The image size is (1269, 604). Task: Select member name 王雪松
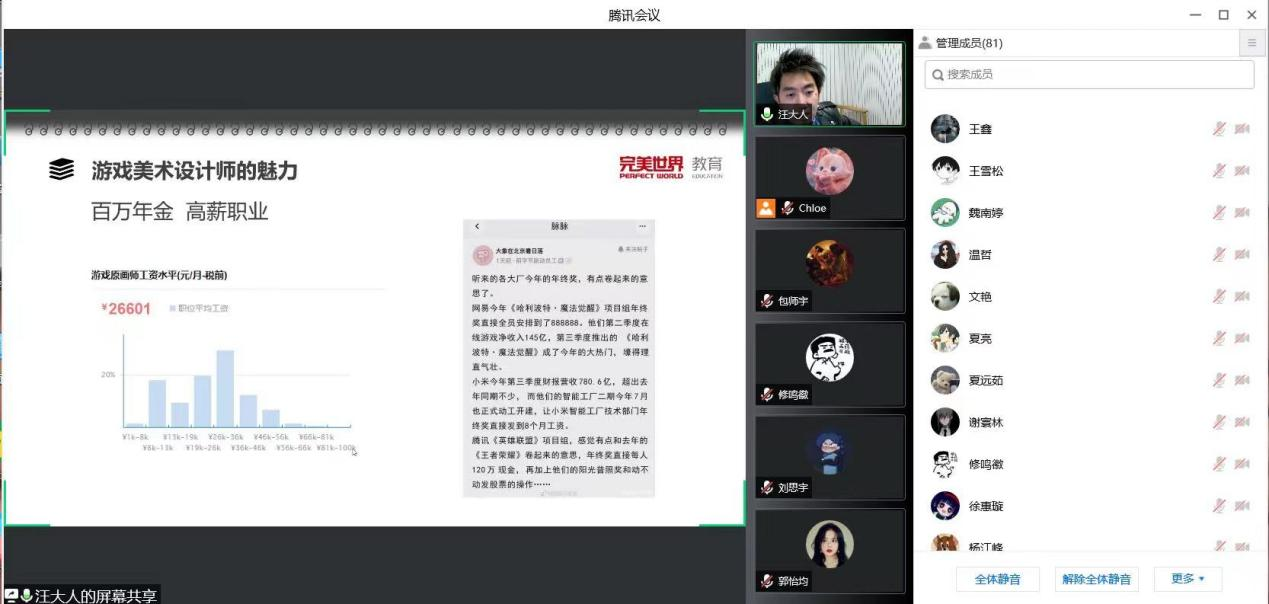pyautogui.click(x=986, y=171)
